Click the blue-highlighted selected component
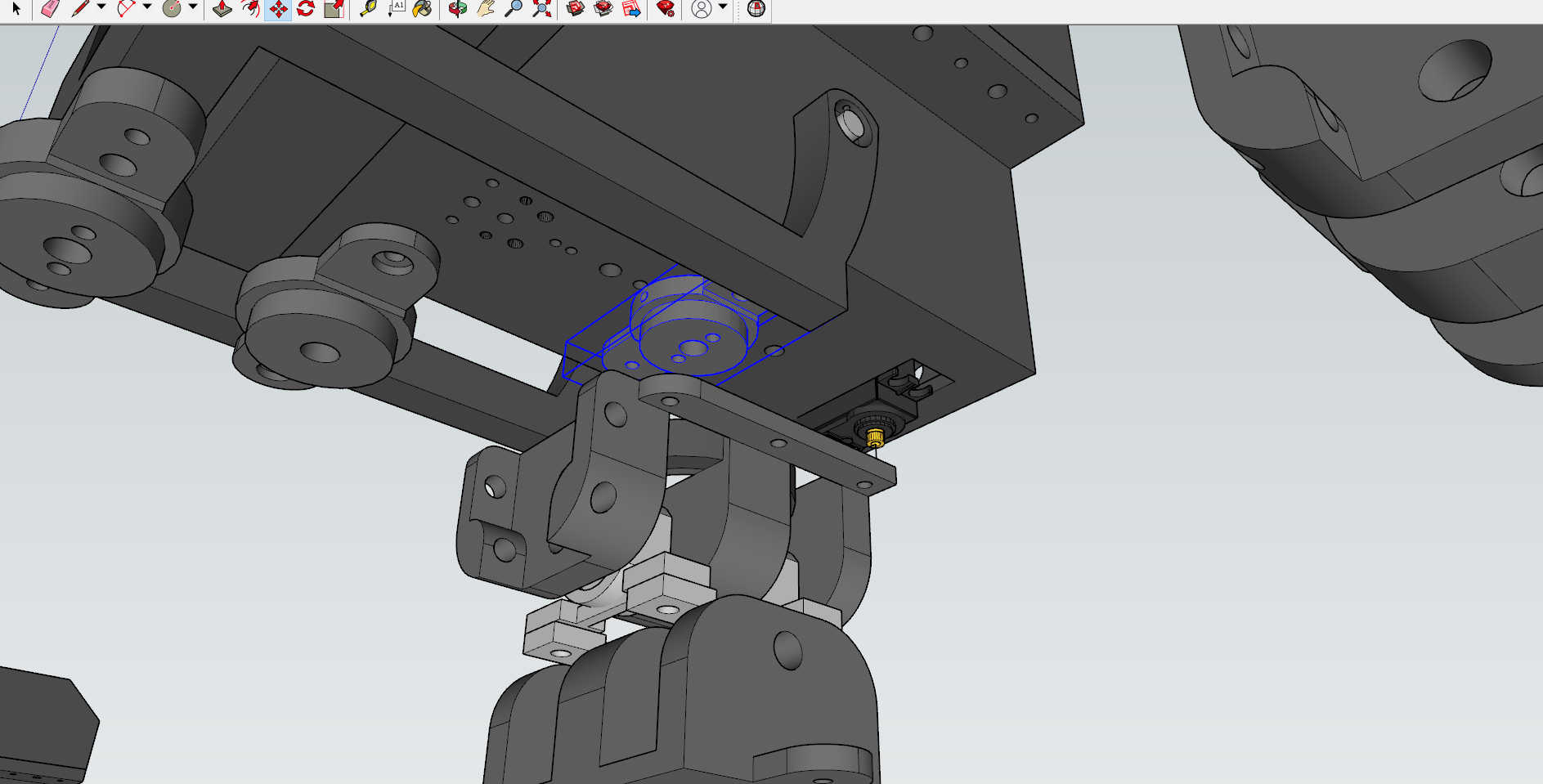This screenshot has width=1543, height=784. [x=693, y=327]
